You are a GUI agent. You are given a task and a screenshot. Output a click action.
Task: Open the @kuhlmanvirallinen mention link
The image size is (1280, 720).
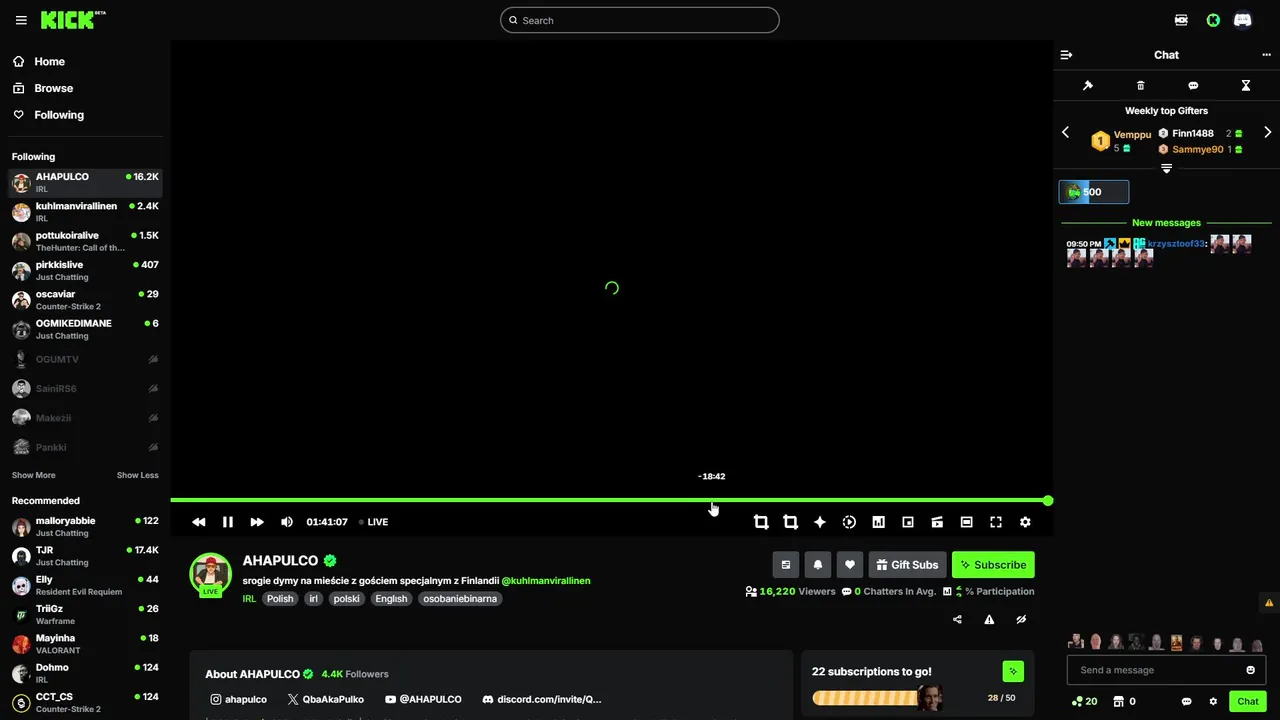(x=546, y=580)
